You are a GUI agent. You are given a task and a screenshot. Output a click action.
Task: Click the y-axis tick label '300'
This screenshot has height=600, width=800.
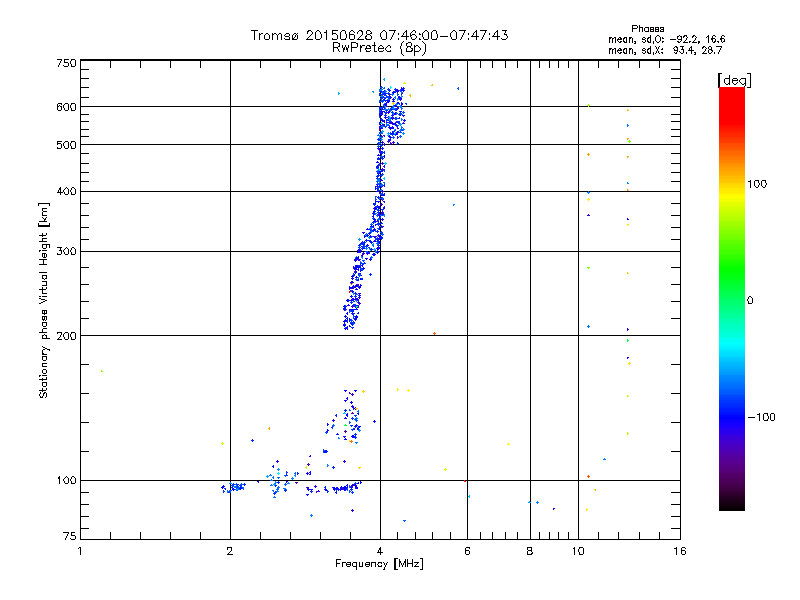[x=66, y=252]
